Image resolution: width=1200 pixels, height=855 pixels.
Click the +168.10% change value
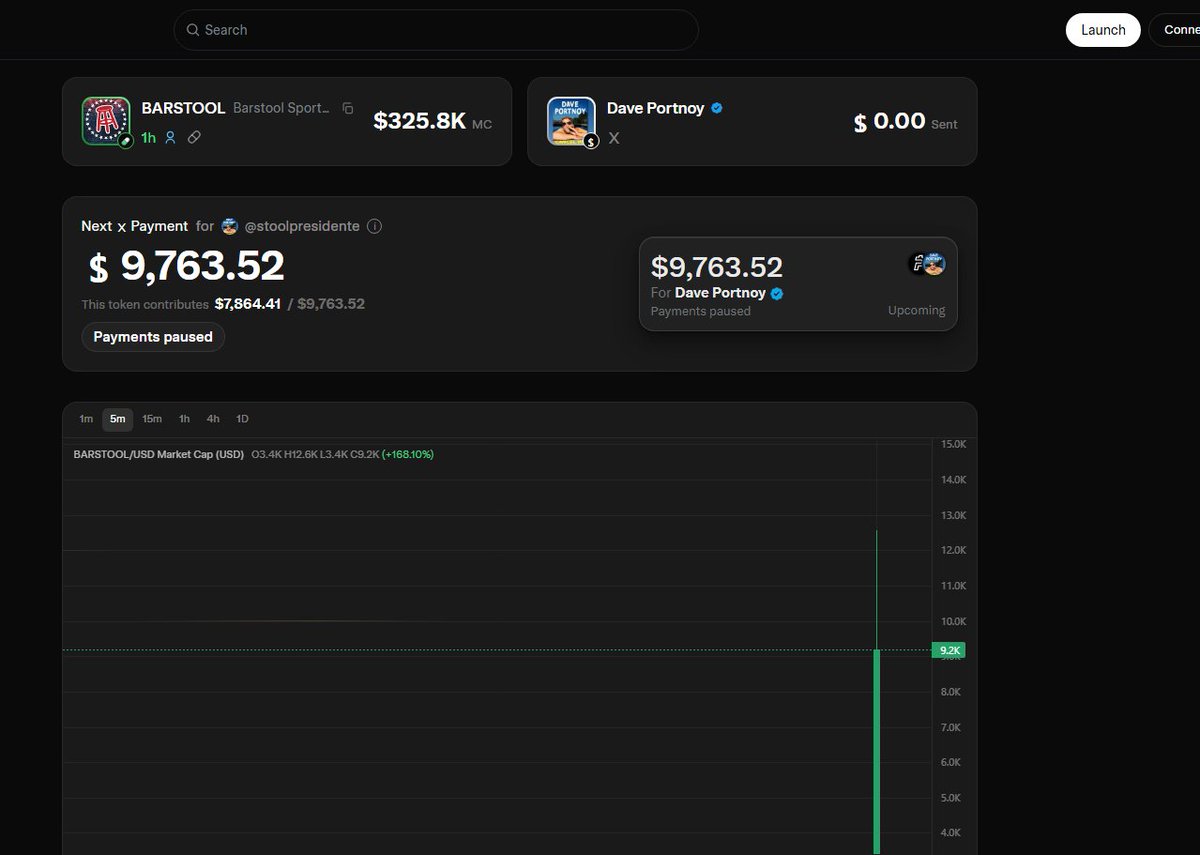tap(408, 454)
